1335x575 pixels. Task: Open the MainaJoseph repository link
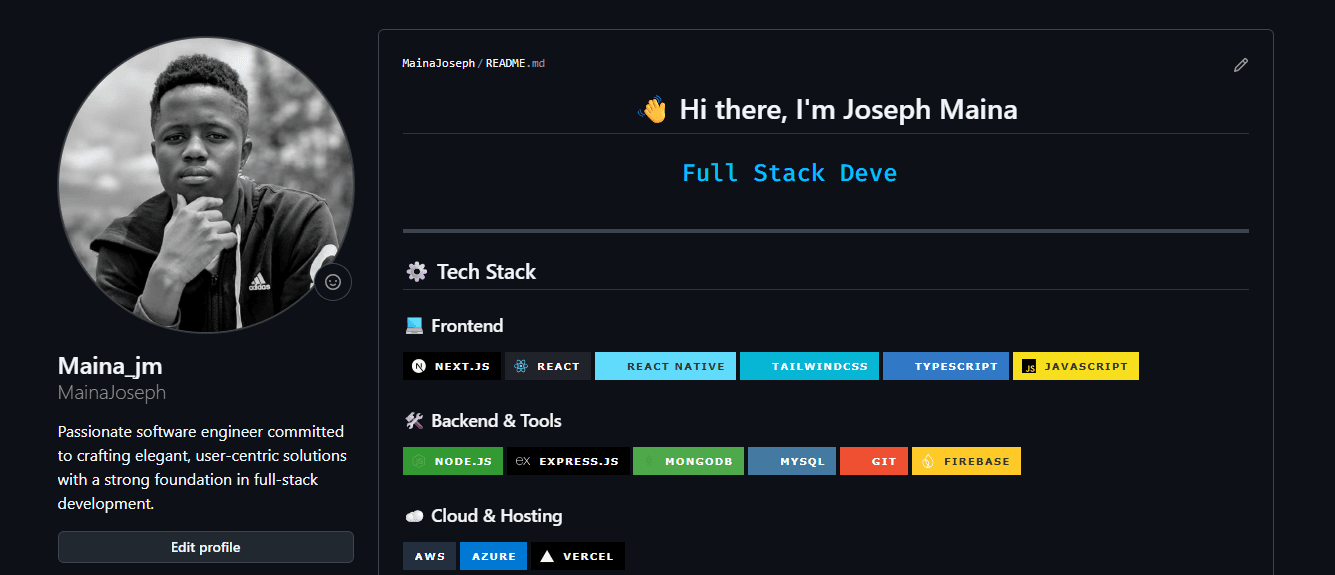coord(438,63)
